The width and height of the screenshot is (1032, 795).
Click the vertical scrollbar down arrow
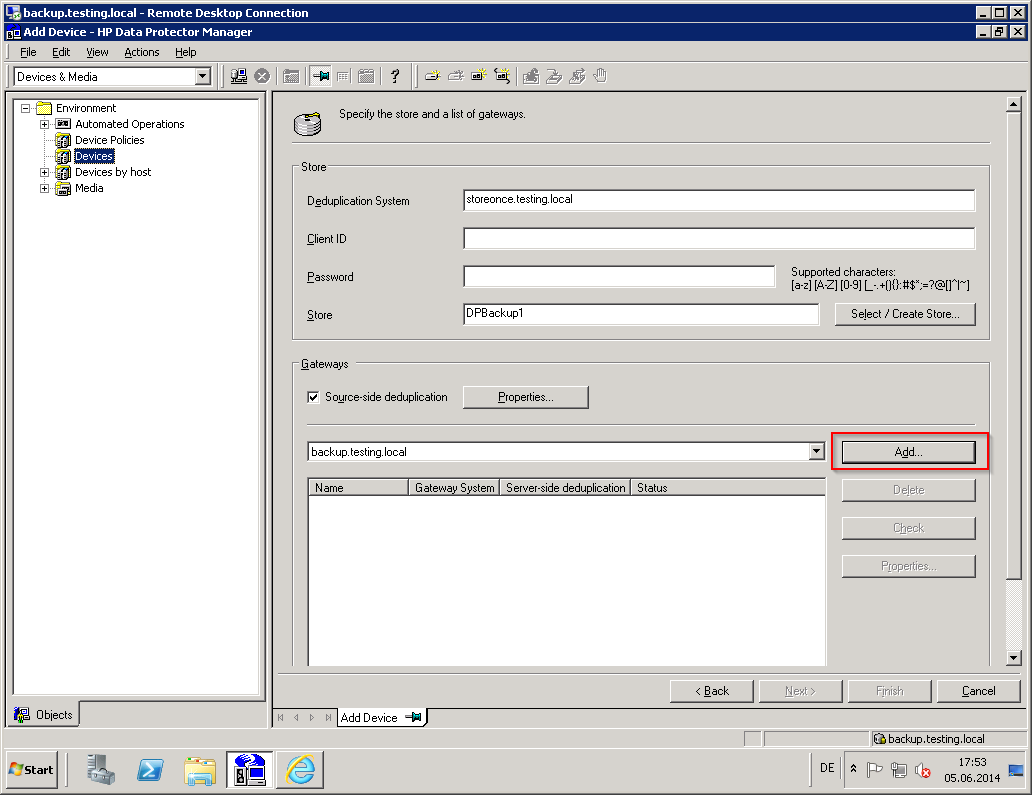point(1014,657)
